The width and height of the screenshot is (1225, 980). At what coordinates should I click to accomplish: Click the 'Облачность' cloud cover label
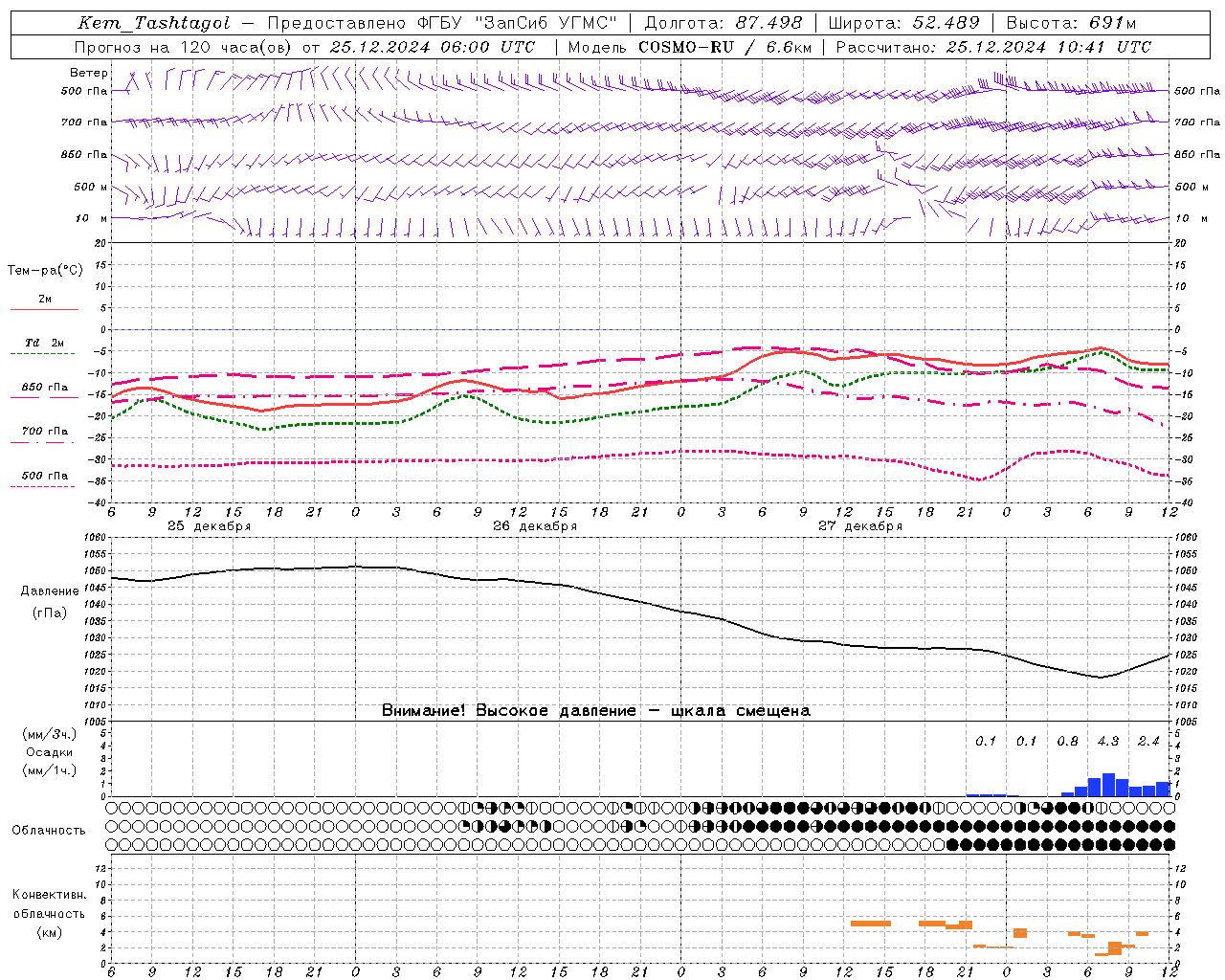[x=49, y=831]
